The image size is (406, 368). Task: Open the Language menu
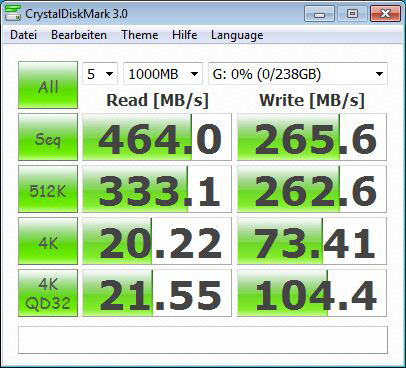tap(237, 35)
